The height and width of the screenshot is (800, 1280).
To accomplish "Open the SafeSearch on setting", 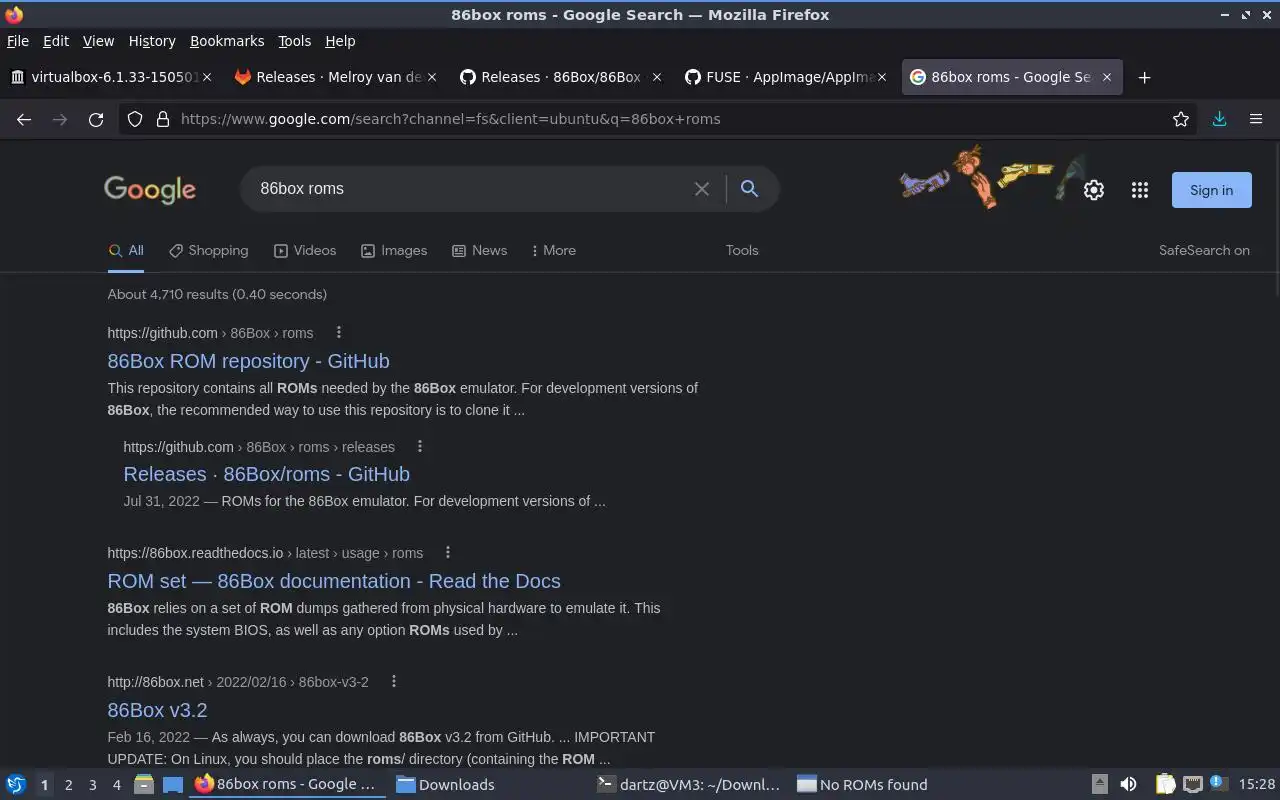I will coord(1204,250).
